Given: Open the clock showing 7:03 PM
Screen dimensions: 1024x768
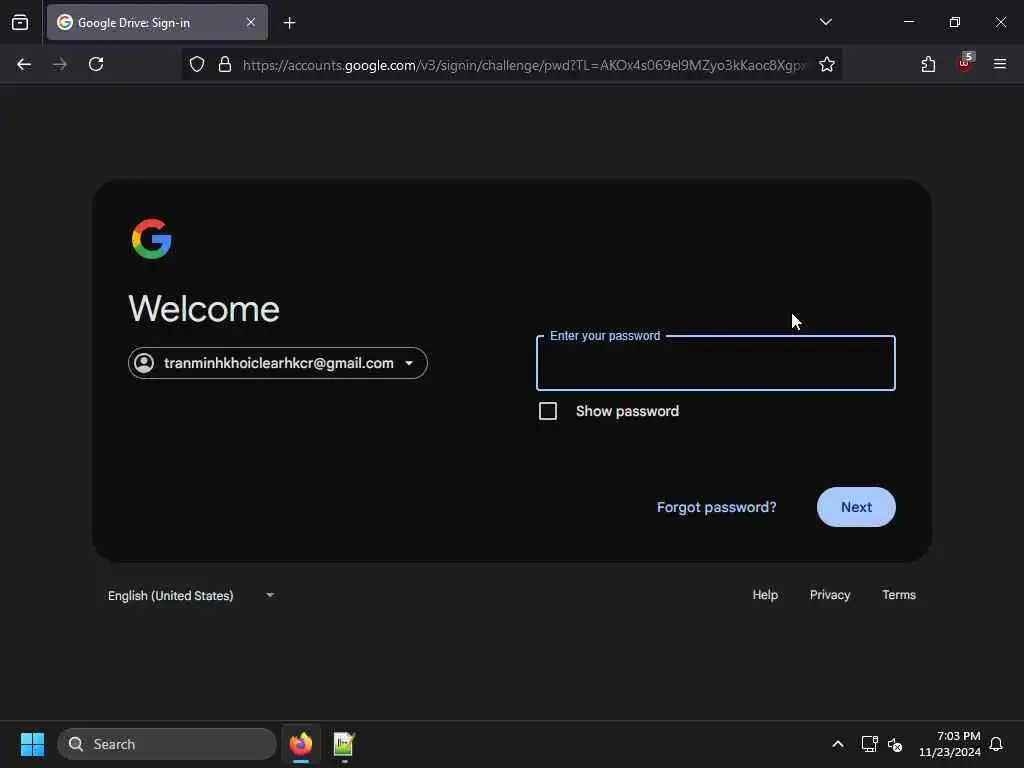Looking at the screenshot, I should (x=950, y=744).
